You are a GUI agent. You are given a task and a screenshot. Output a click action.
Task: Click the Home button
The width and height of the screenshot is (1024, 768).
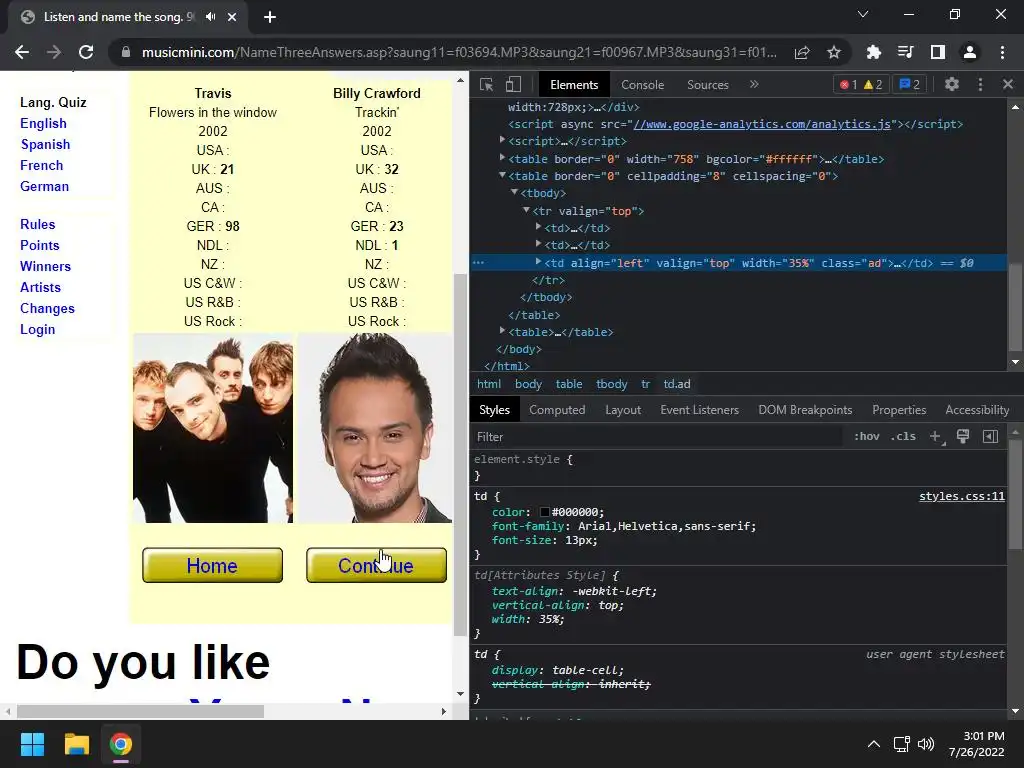click(212, 566)
